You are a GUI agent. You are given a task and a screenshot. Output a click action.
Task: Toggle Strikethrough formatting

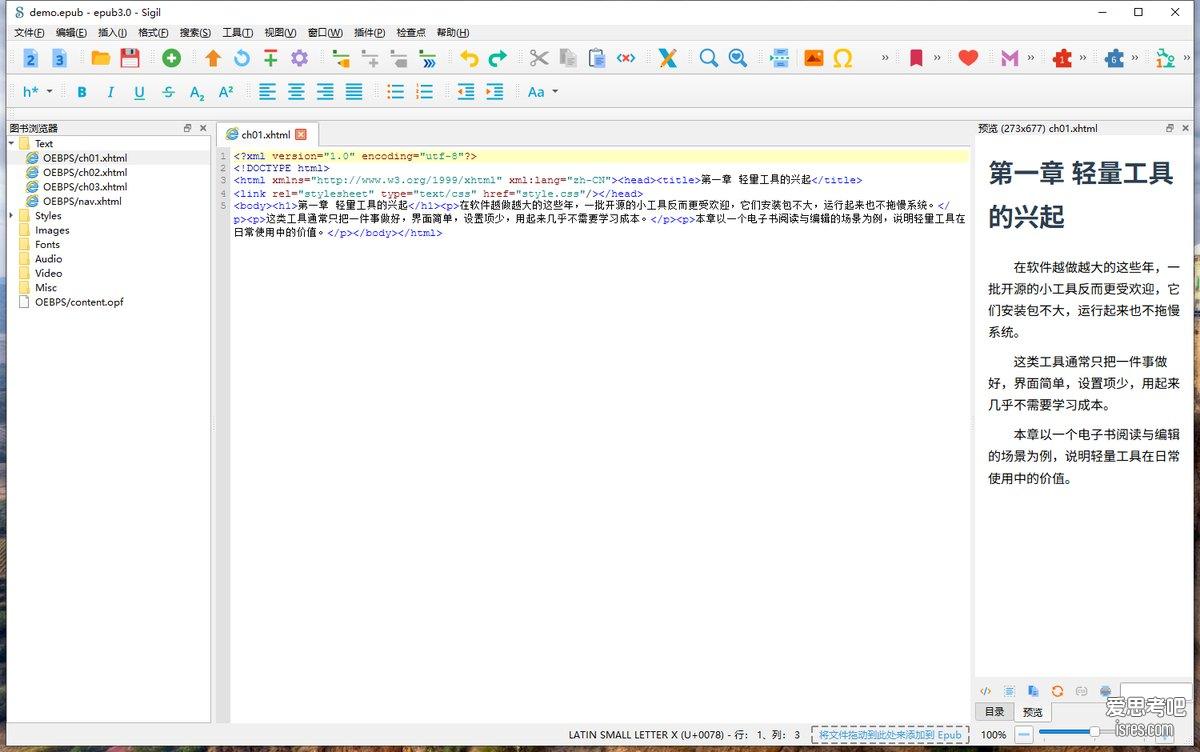[x=168, y=92]
